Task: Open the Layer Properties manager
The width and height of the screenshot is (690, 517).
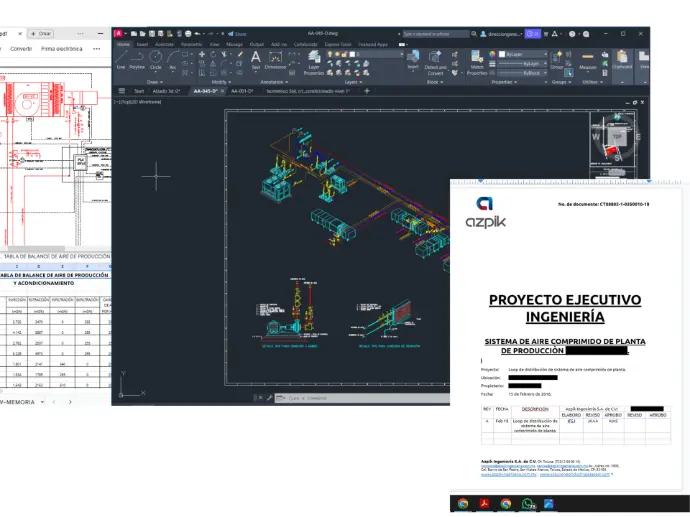Action: pos(313,60)
